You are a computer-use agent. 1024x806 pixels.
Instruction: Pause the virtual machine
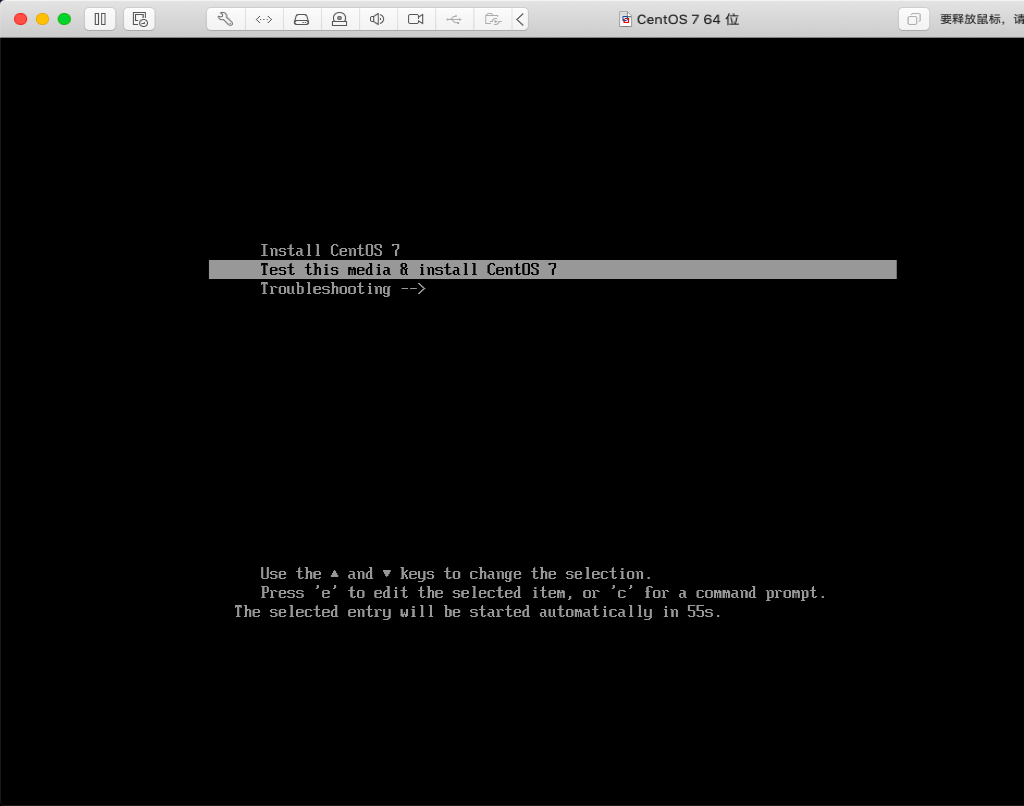100,19
